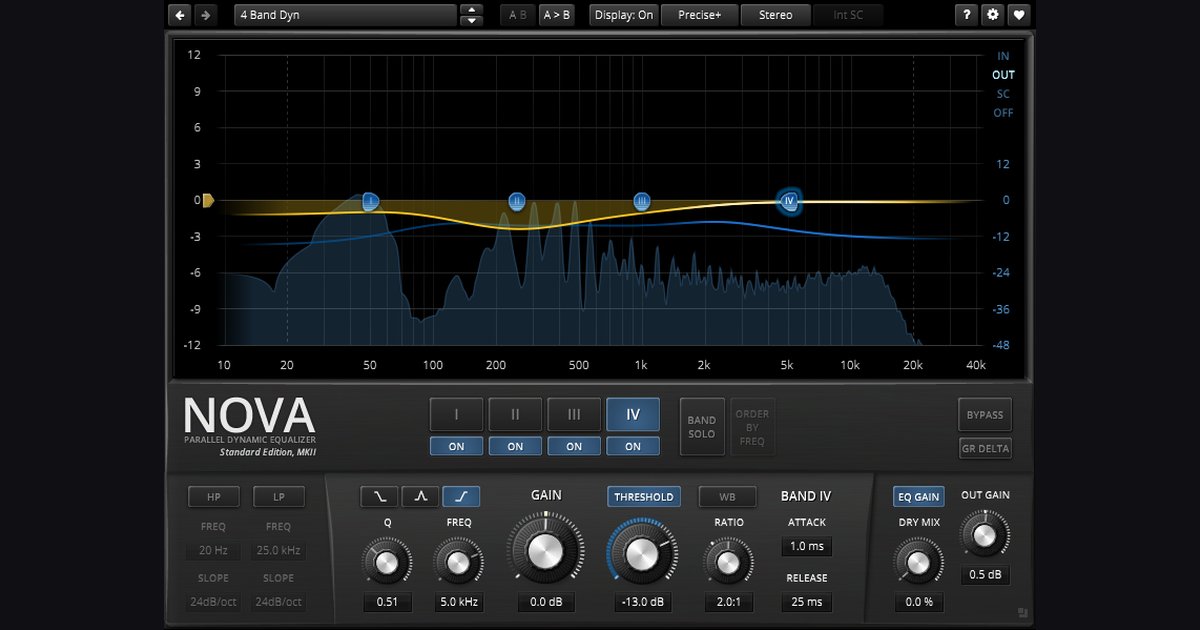Toggle Band IV ON switch off
This screenshot has height=630, width=1200.
pos(633,446)
